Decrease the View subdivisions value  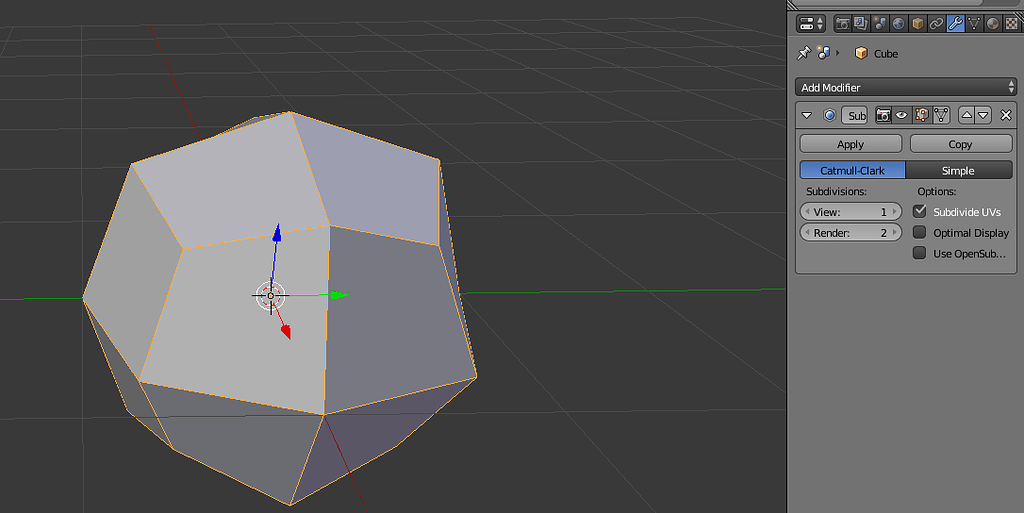point(808,212)
